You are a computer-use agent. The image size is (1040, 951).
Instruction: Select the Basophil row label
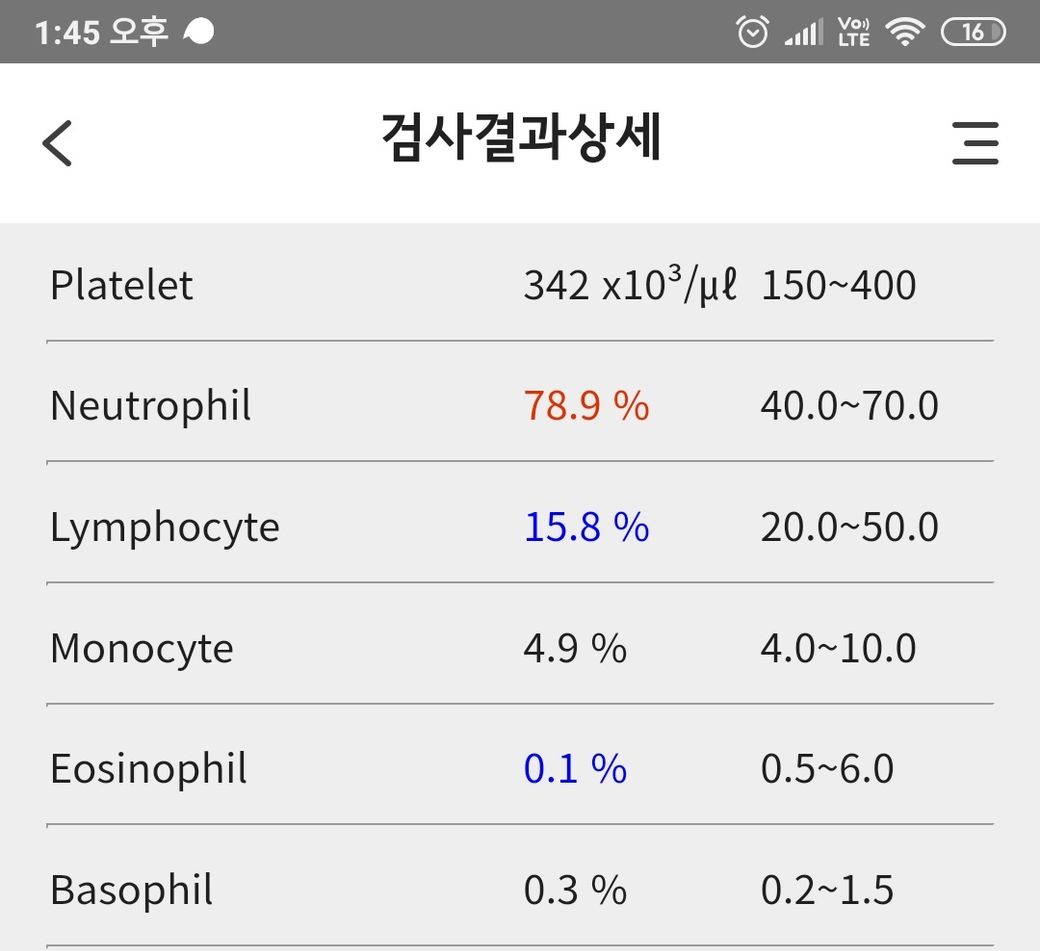click(x=131, y=890)
